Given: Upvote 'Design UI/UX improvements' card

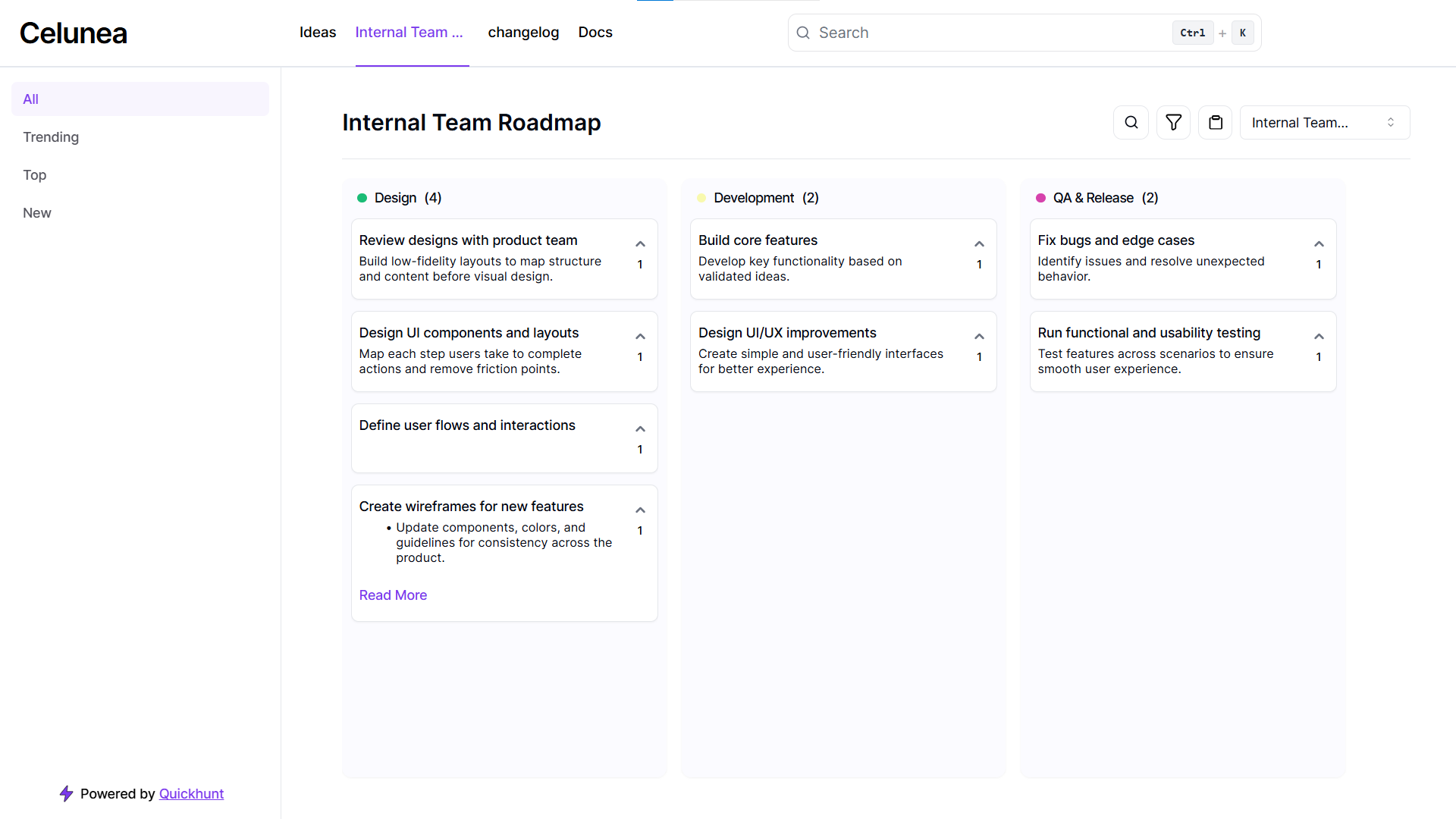Looking at the screenshot, I should point(979,337).
